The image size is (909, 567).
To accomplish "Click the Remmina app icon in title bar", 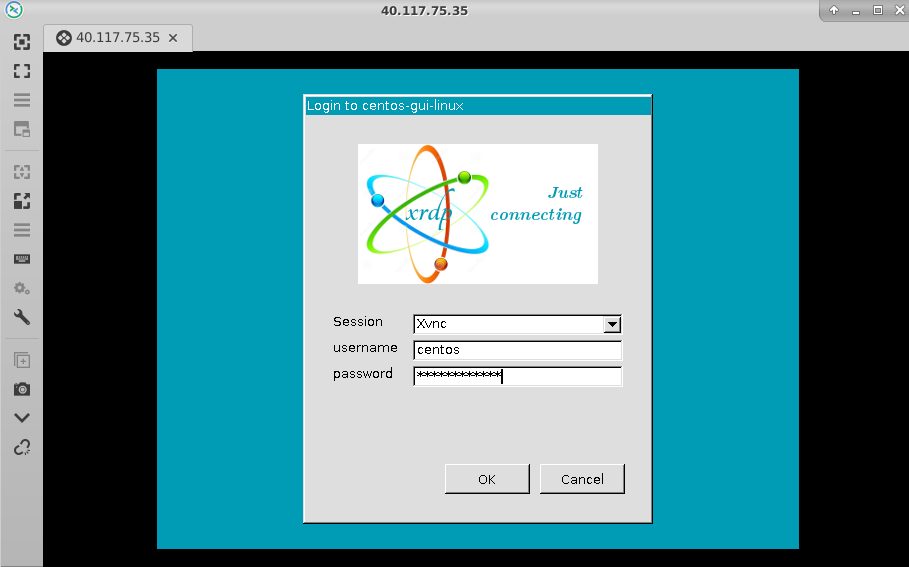I will click(x=14, y=10).
